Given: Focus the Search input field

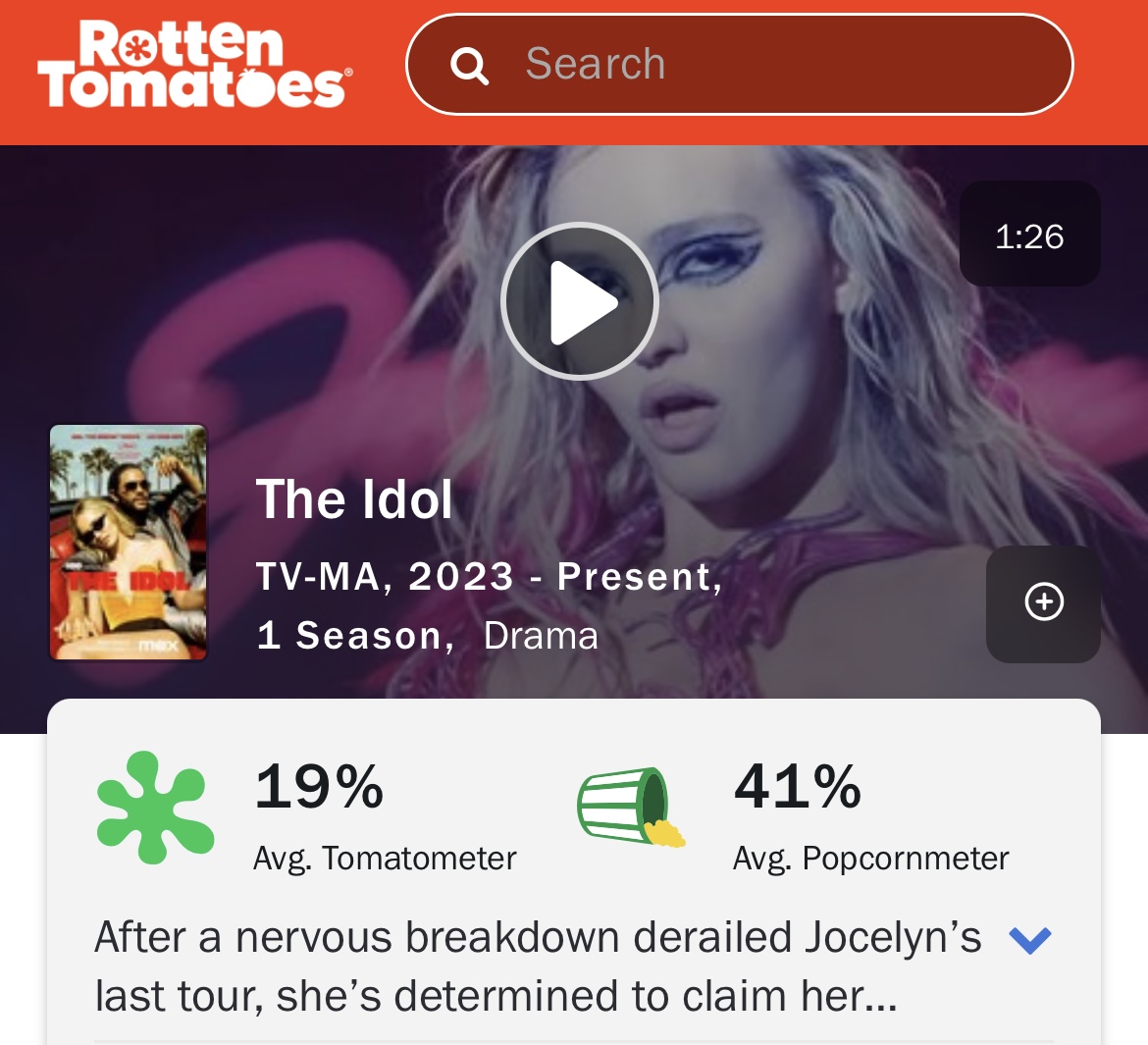Looking at the screenshot, I should [x=740, y=65].
